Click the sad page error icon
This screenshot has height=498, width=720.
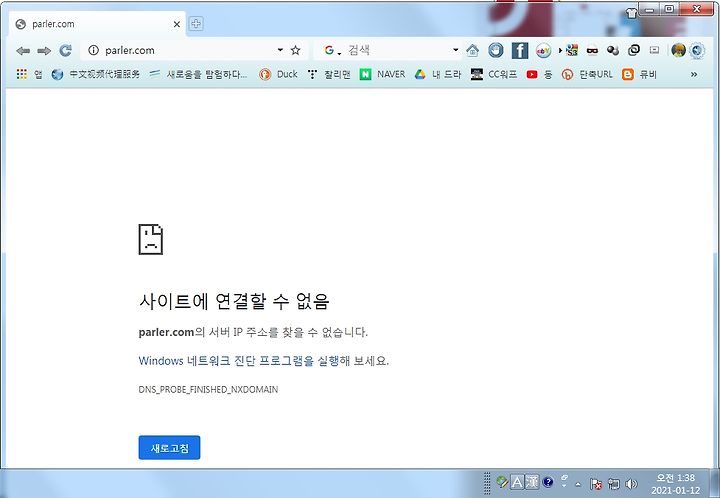click(x=151, y=239)
